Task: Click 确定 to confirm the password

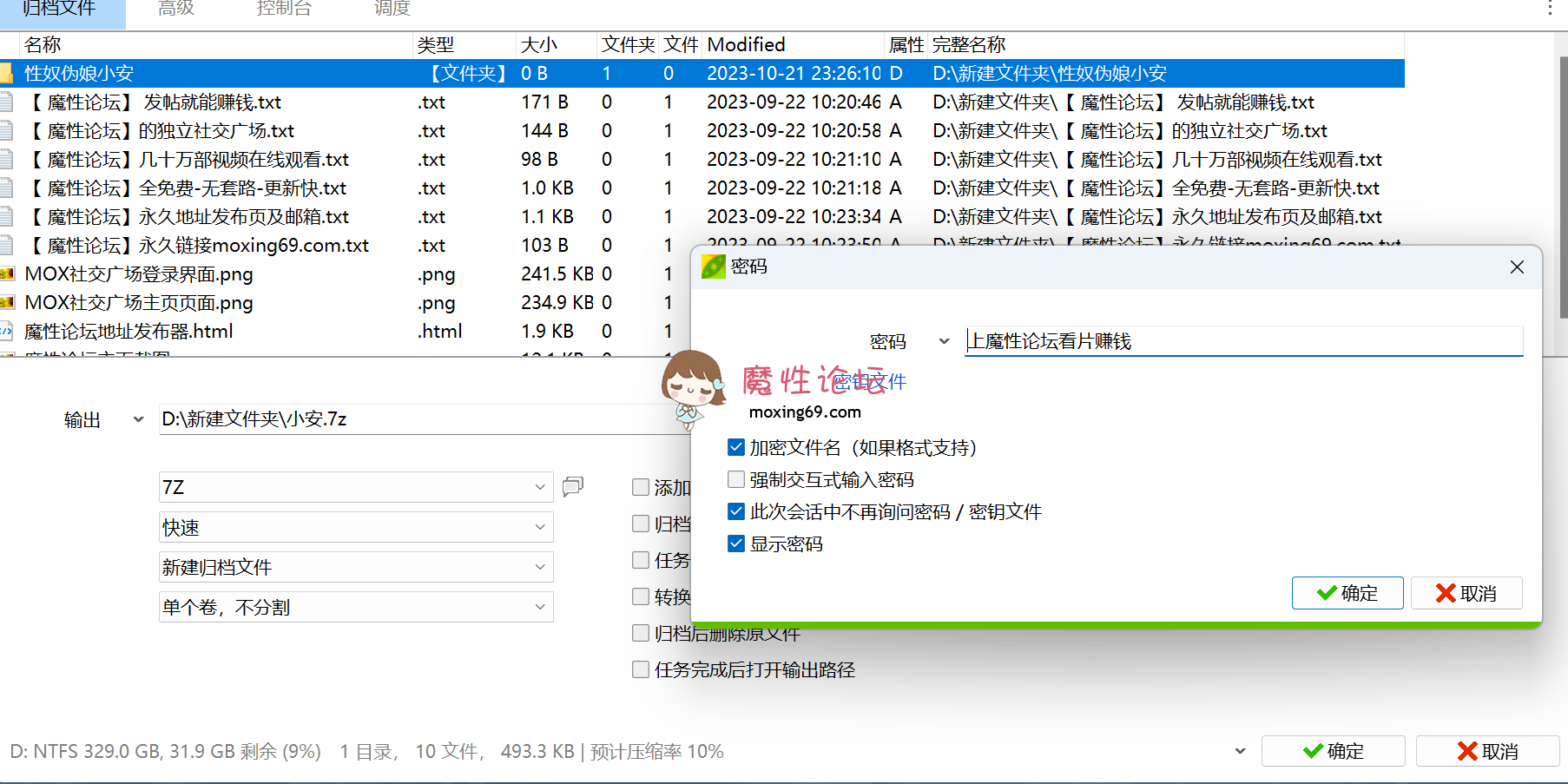Action: click(x=1347, y=593)
